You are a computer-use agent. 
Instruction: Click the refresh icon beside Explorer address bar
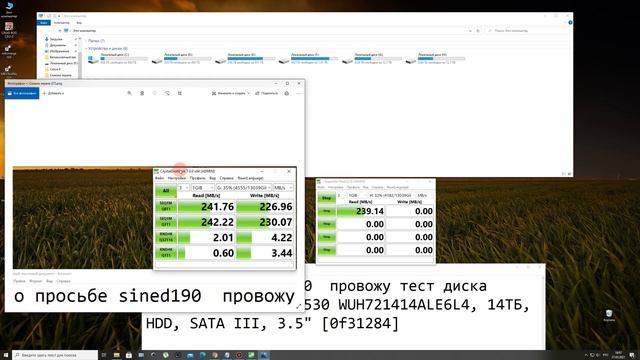tap(478, 31)
